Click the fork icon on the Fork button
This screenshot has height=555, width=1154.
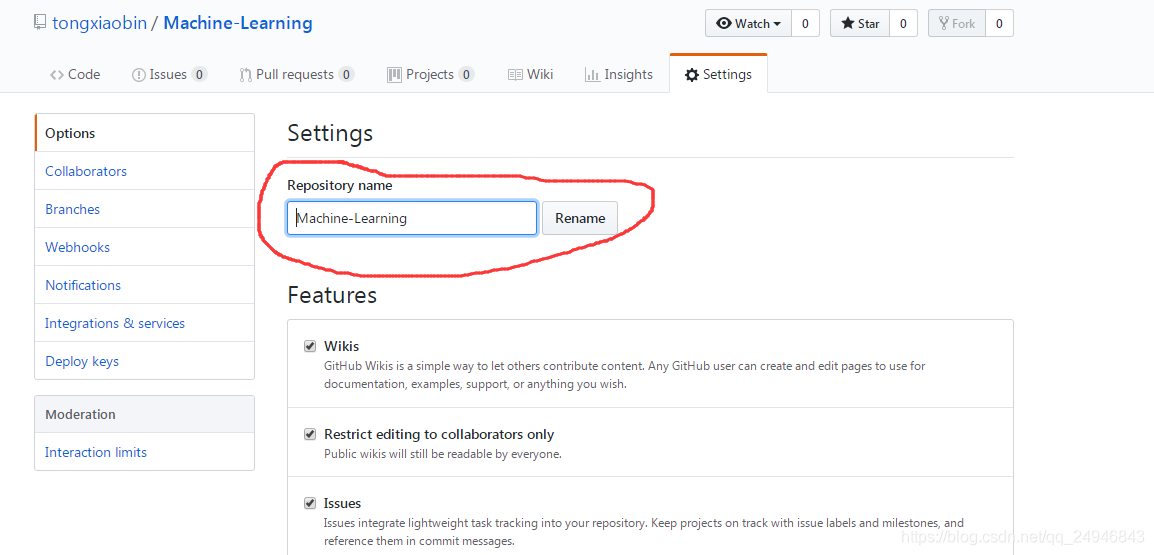tap(944, 24)
